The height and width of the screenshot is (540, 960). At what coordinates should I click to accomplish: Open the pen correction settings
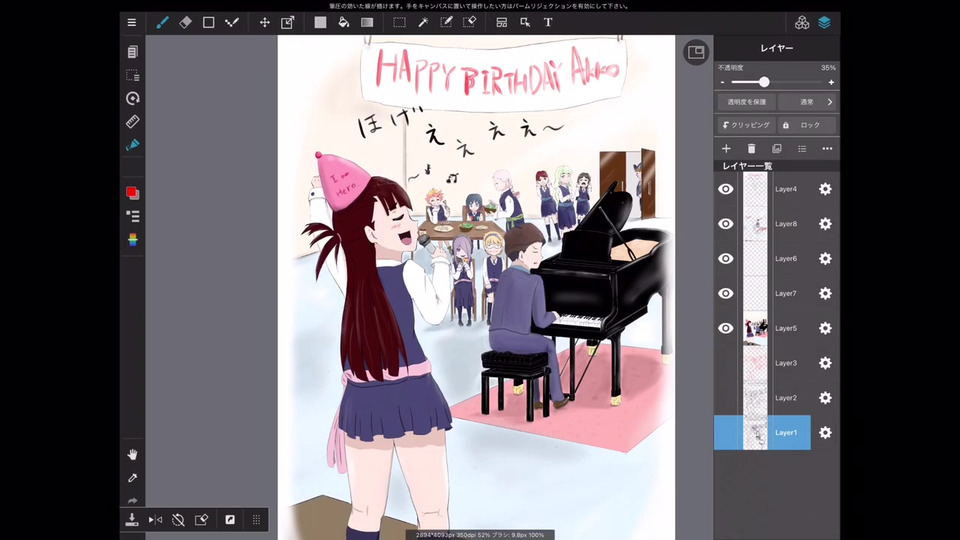click(x=132, y=144)
